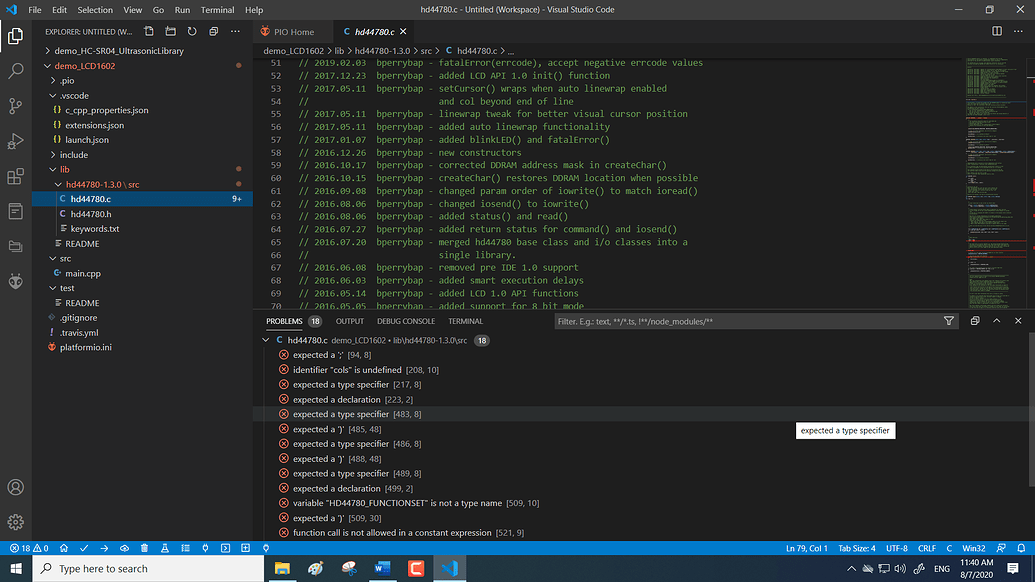Open notifications bell in status bar
The image size is (1035, 582).
coord(1021,548)
